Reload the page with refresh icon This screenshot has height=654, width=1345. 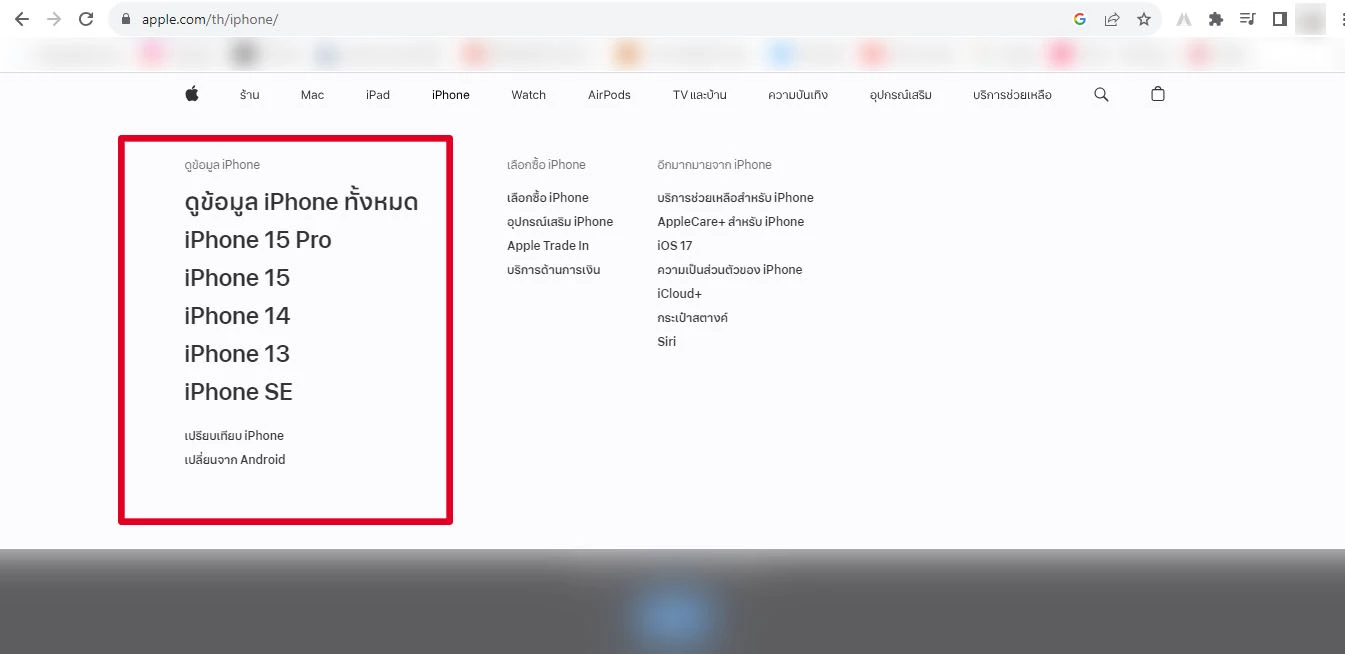point(86,19)
